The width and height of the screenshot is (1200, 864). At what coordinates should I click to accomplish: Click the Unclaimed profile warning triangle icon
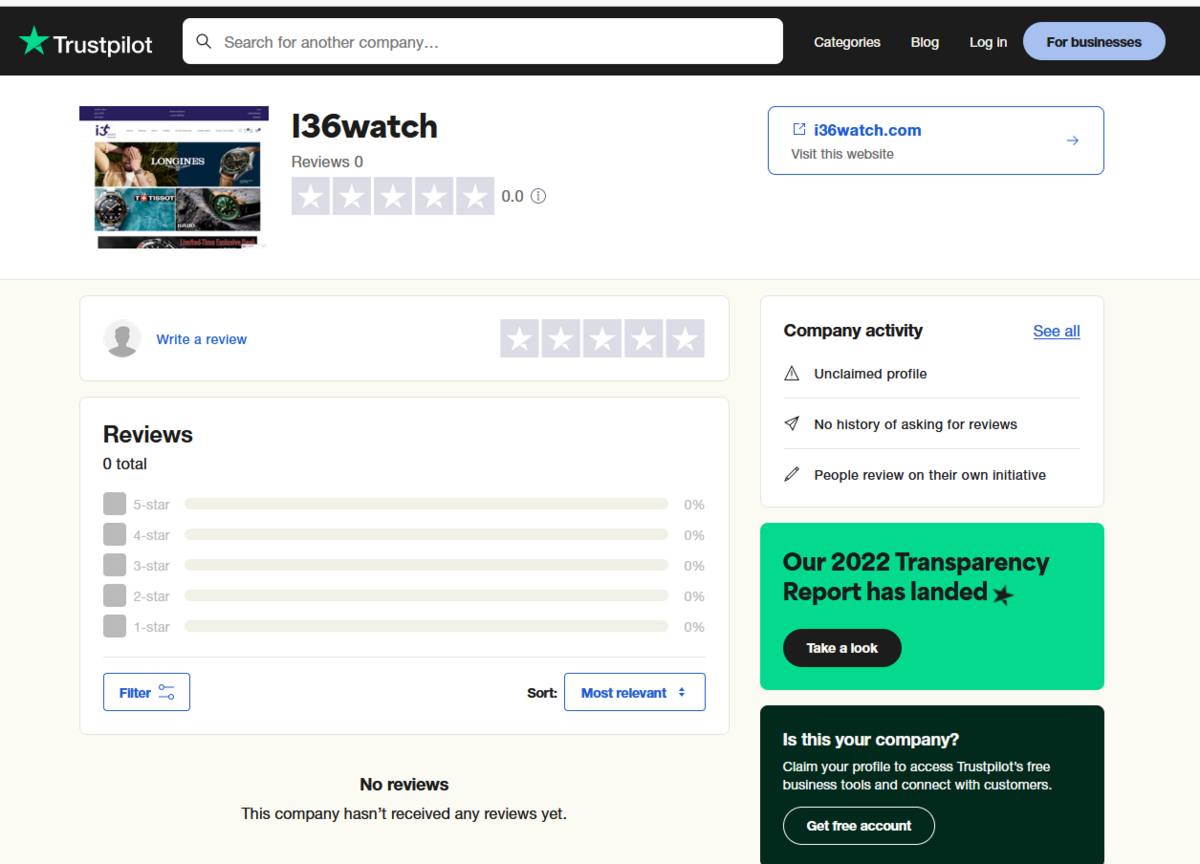(792, 374)
